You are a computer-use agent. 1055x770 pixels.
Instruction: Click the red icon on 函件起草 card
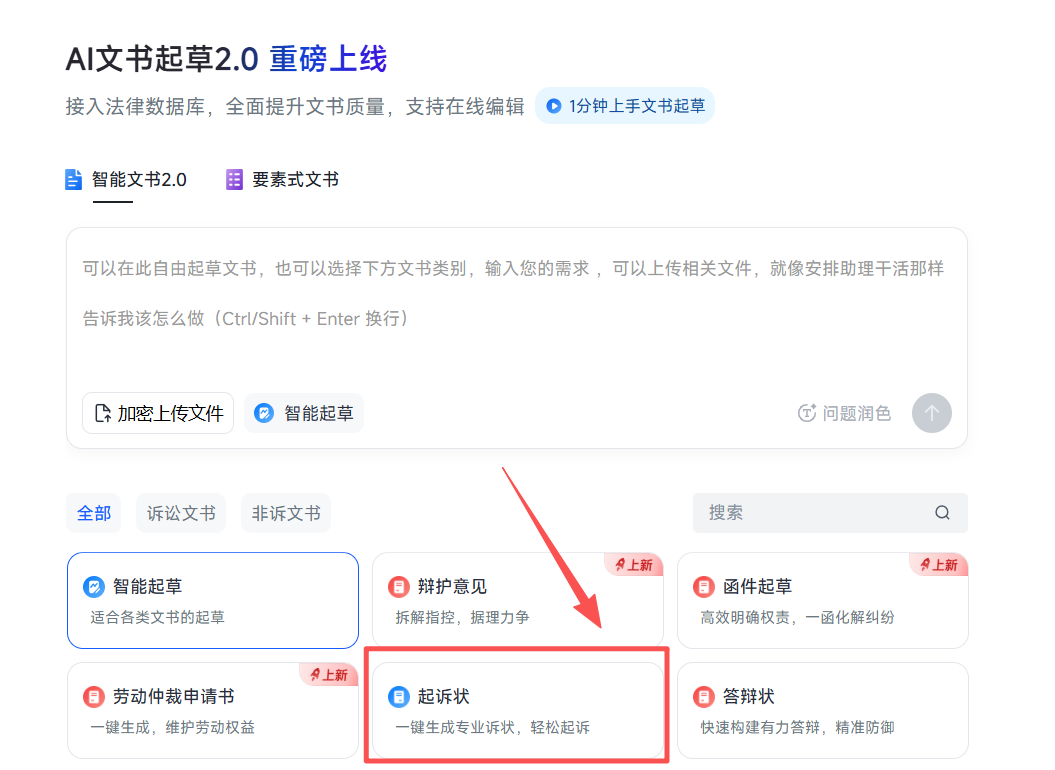(x=704, y=587)
